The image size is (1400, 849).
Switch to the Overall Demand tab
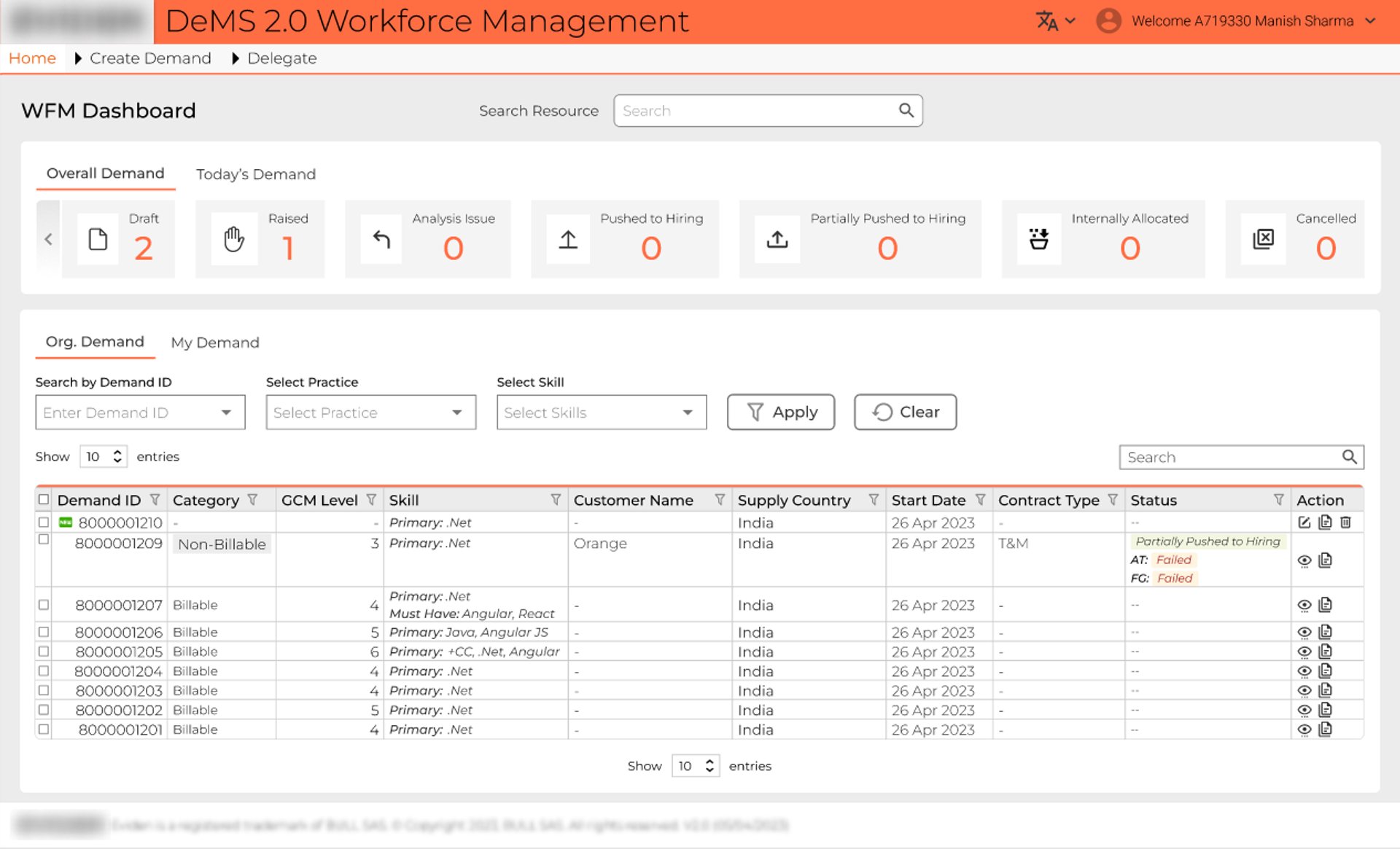(106, 173)
